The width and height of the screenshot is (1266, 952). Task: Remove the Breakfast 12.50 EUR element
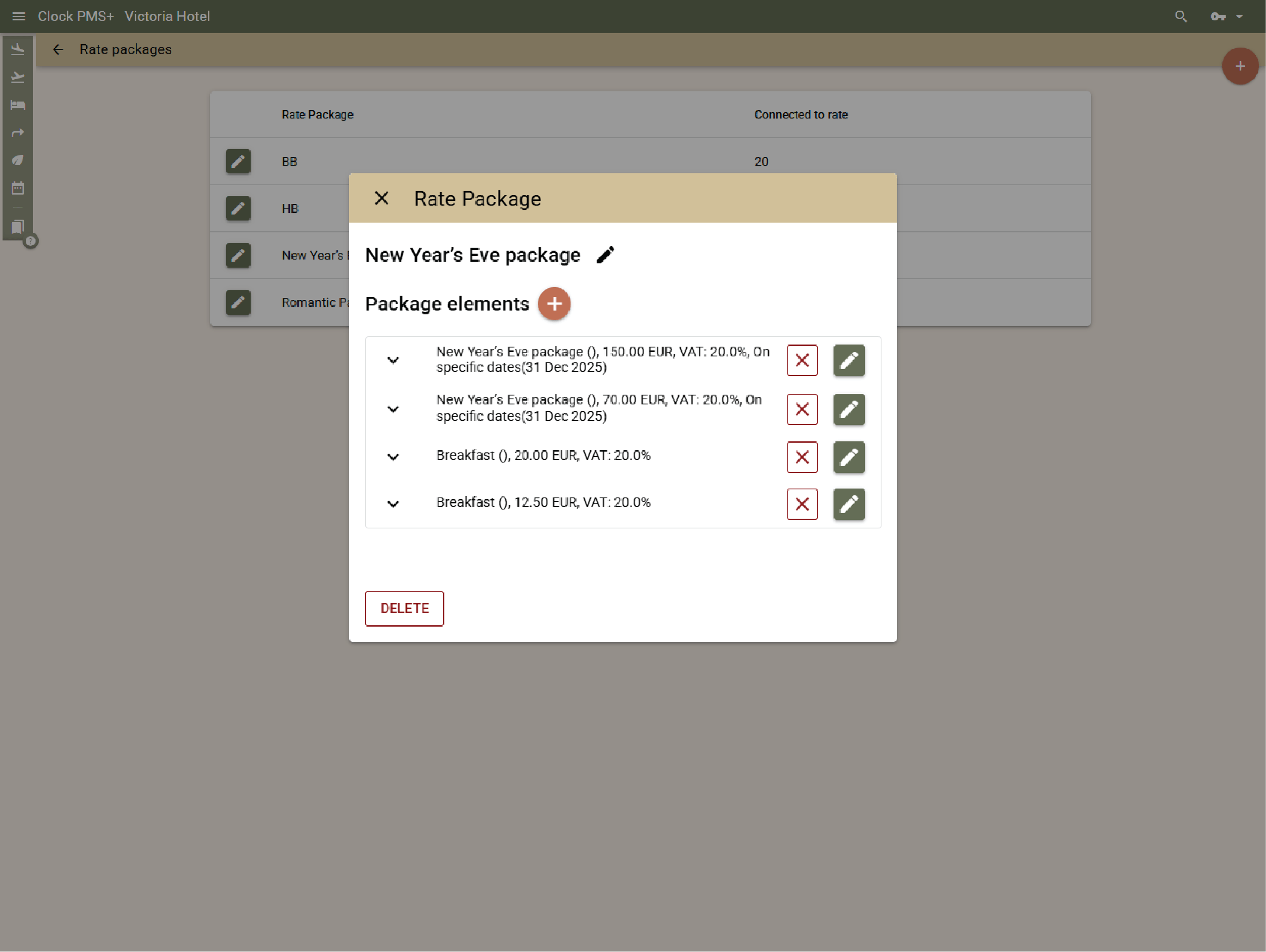802,504
